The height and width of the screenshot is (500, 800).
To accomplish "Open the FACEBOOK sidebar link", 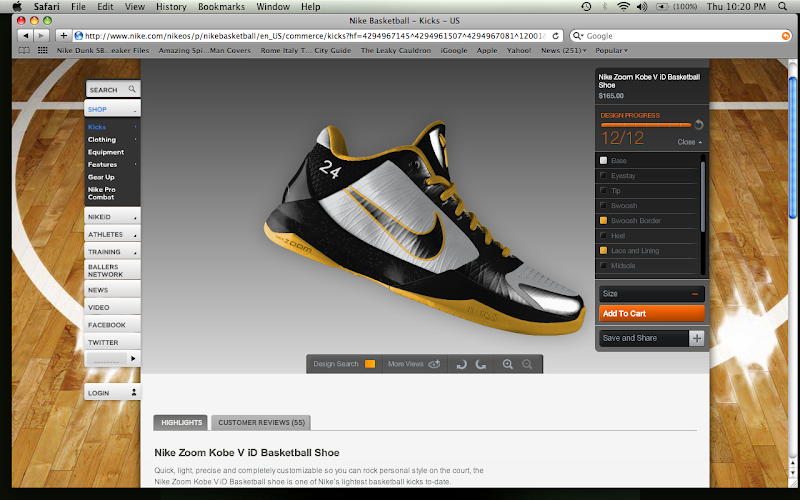I will coord(112,324).
